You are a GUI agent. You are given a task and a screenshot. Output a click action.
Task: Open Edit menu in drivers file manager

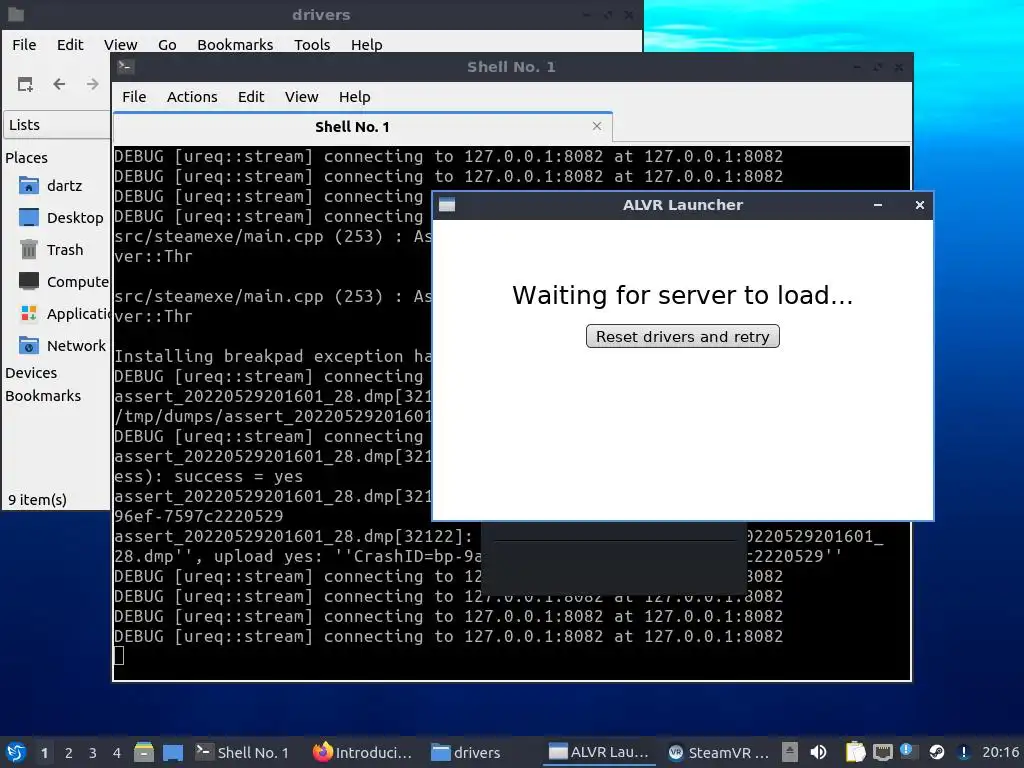(70, 44)
